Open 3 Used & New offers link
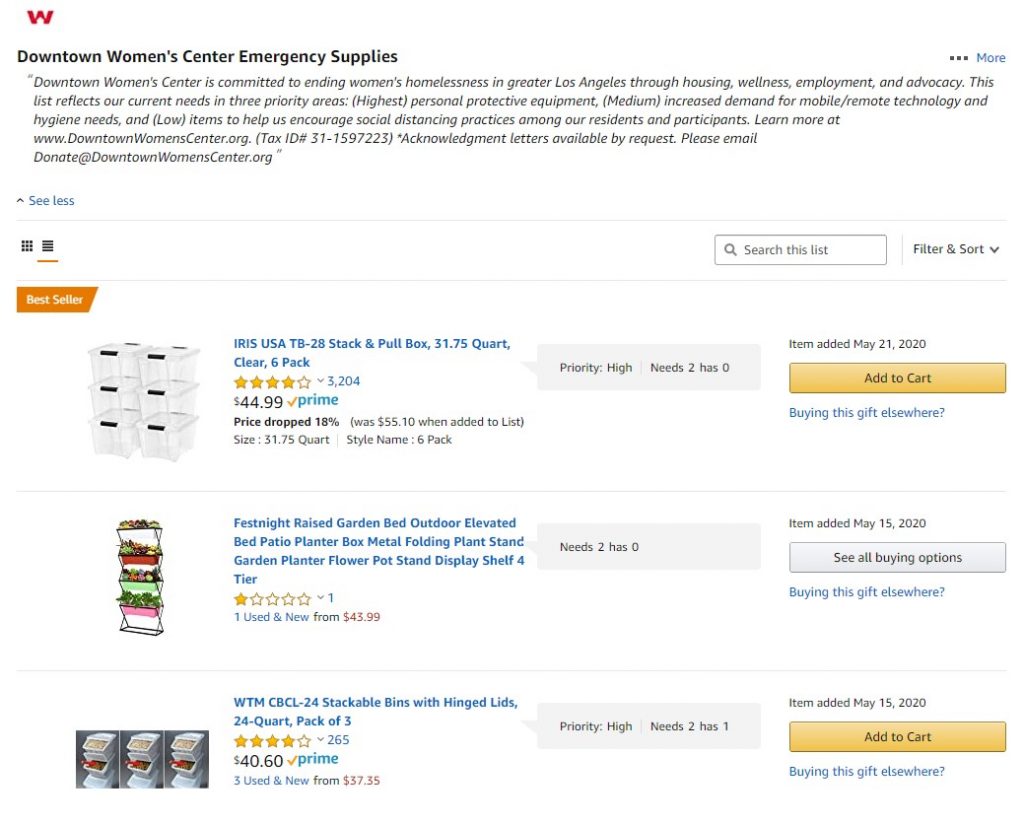This screenshot has height=824, width=1024. (271, 780)
